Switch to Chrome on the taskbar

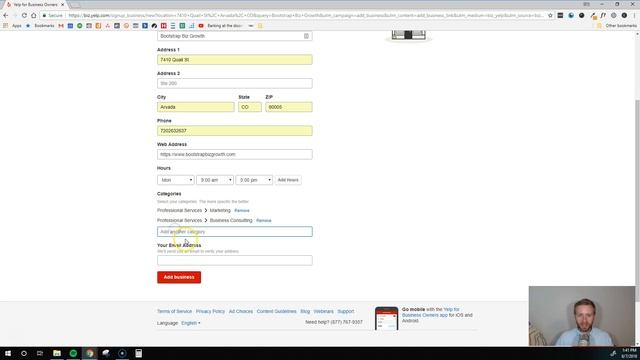click(x=89, y=353)
